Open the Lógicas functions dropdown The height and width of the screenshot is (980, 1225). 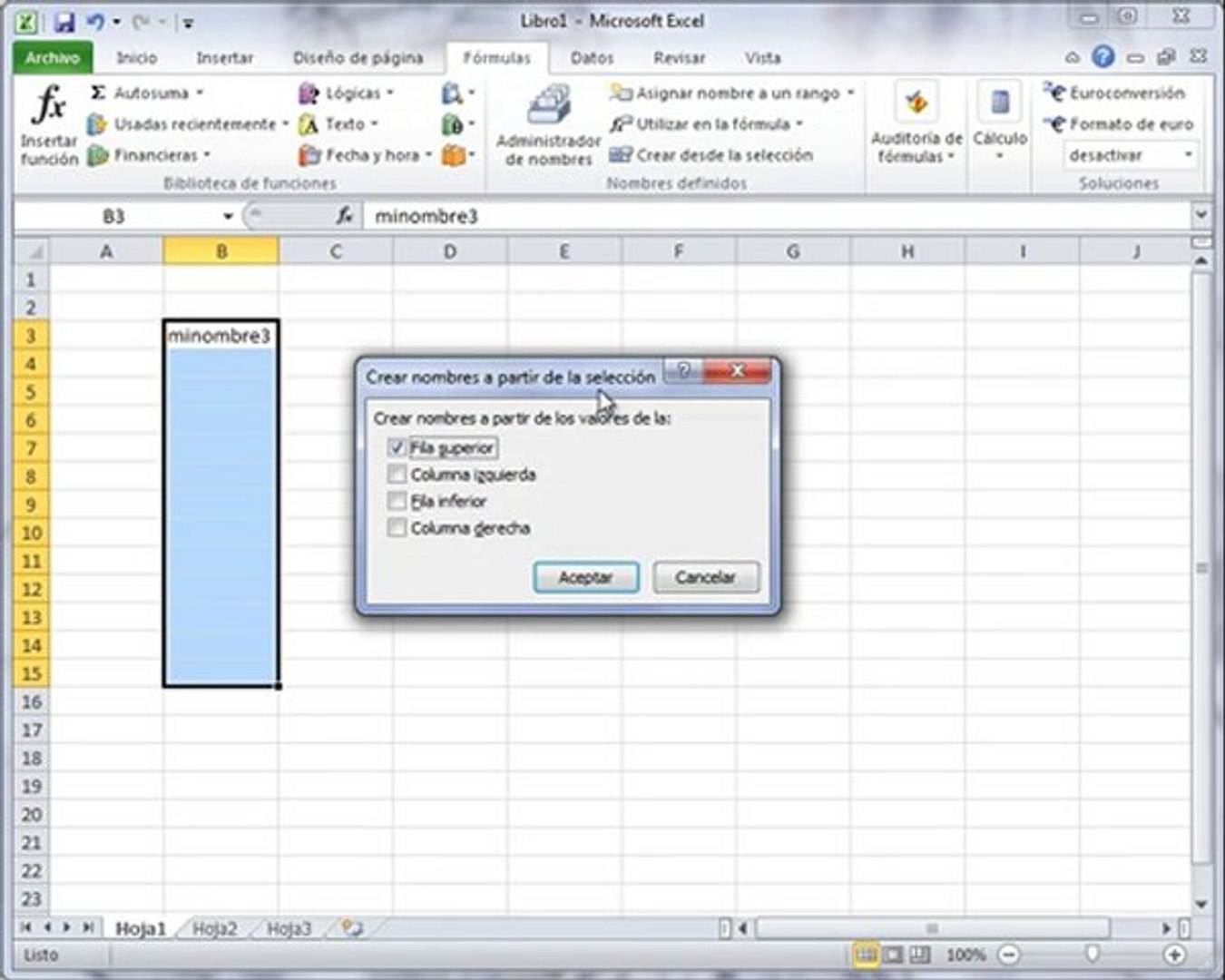pos(348,93)
